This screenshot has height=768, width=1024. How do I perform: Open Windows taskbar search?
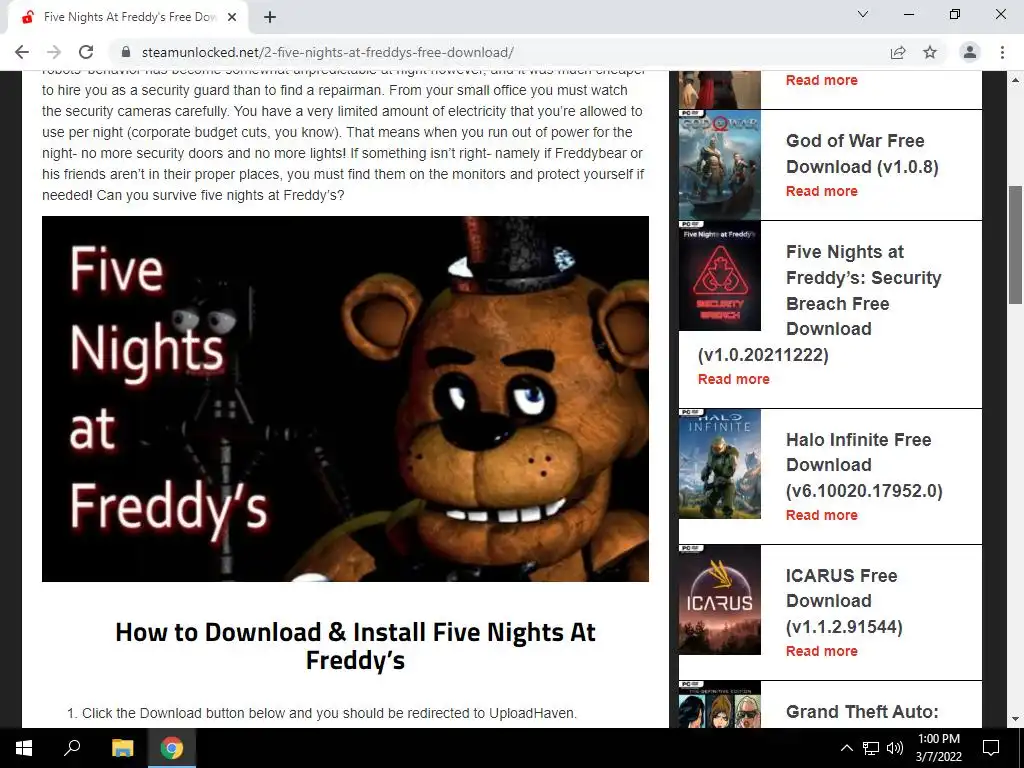pos(72,748)
